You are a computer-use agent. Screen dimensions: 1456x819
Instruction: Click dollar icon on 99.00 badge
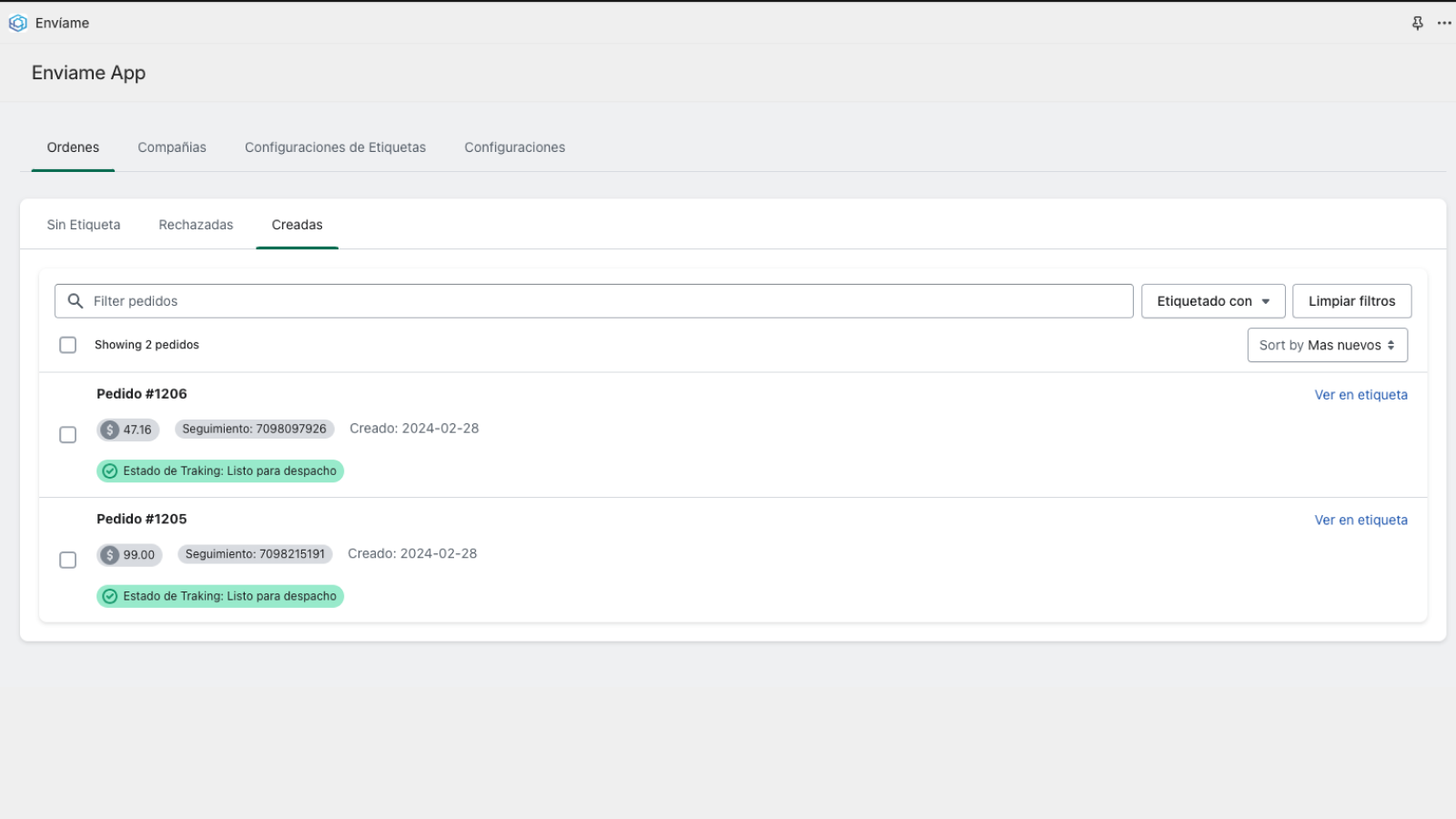point(110,555)
